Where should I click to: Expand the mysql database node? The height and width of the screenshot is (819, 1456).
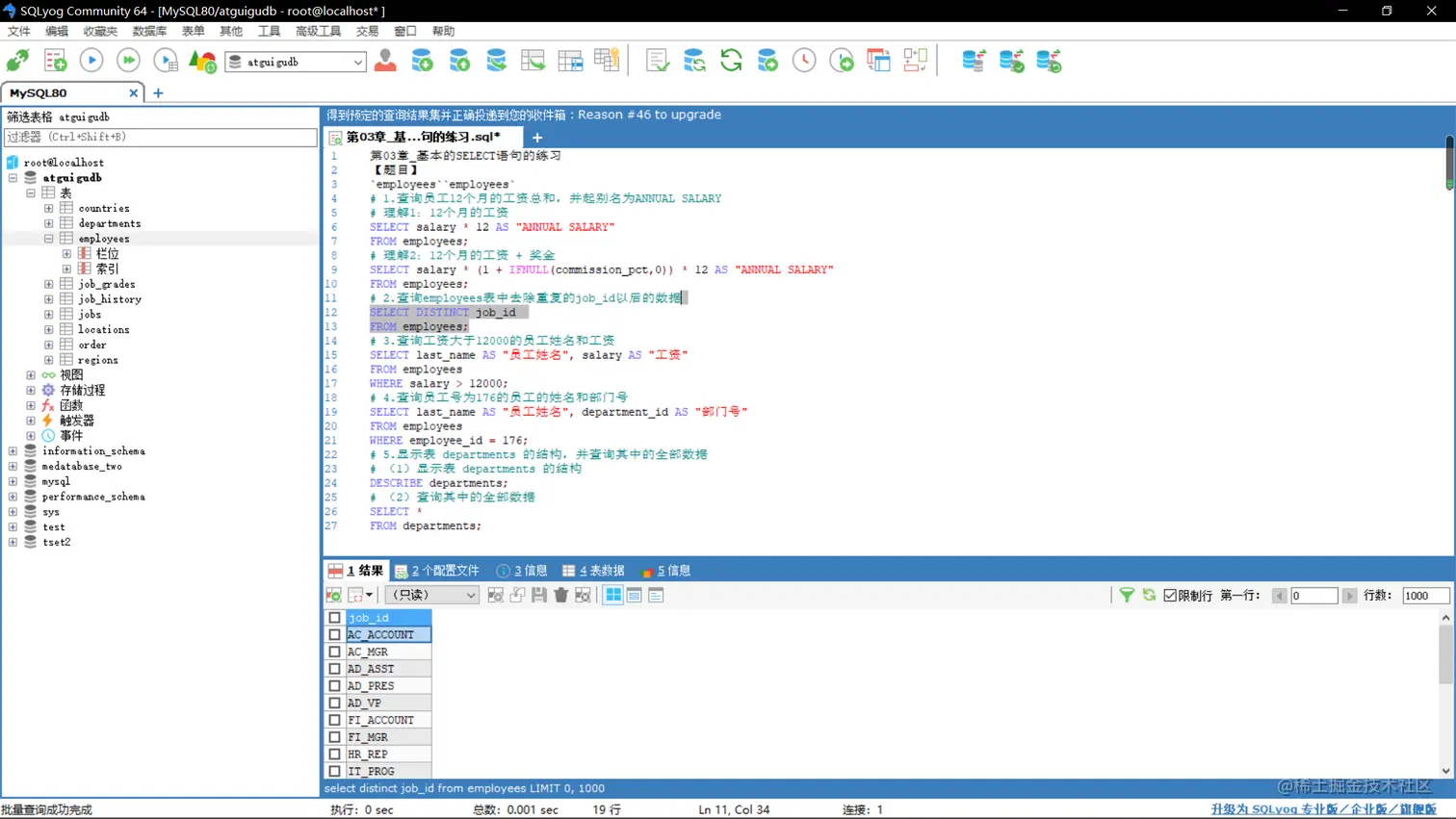point(13,481)
